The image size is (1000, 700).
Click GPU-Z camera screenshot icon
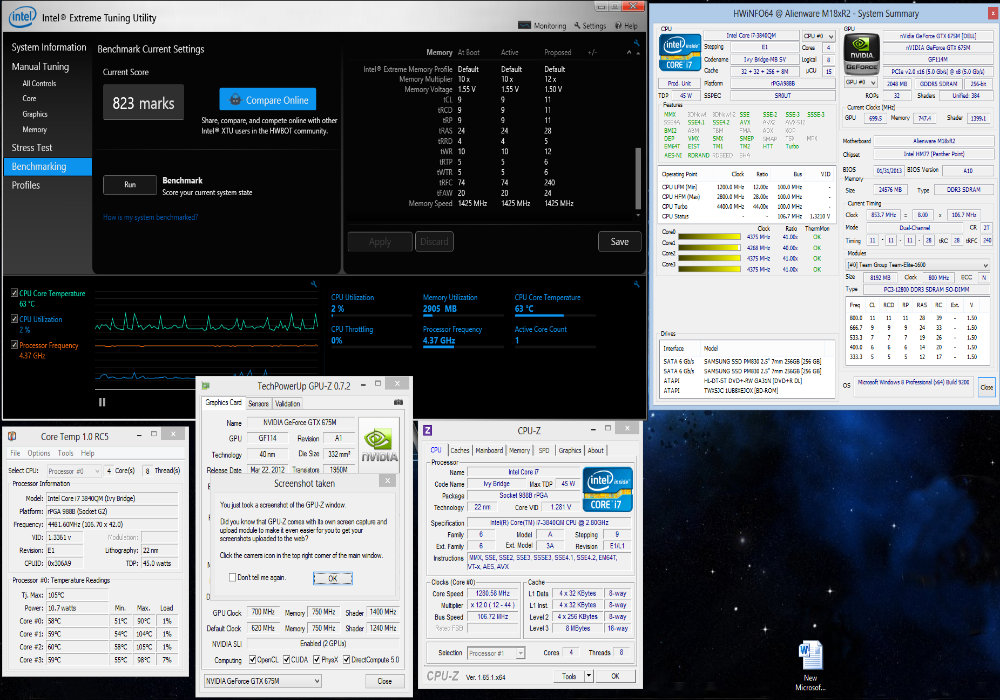click(x=398, y=402)
